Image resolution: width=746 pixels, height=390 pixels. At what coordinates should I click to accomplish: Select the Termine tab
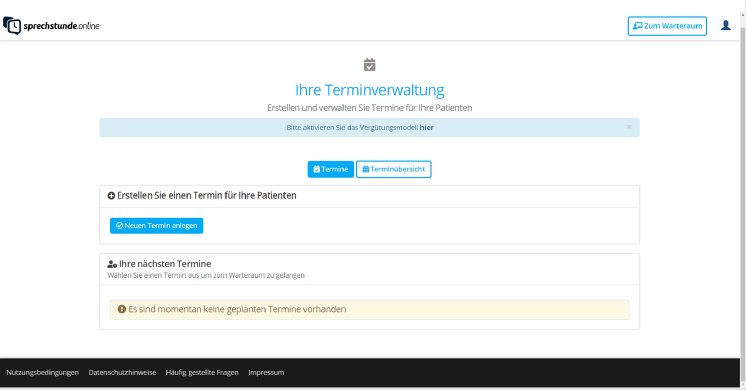point(331,169)
